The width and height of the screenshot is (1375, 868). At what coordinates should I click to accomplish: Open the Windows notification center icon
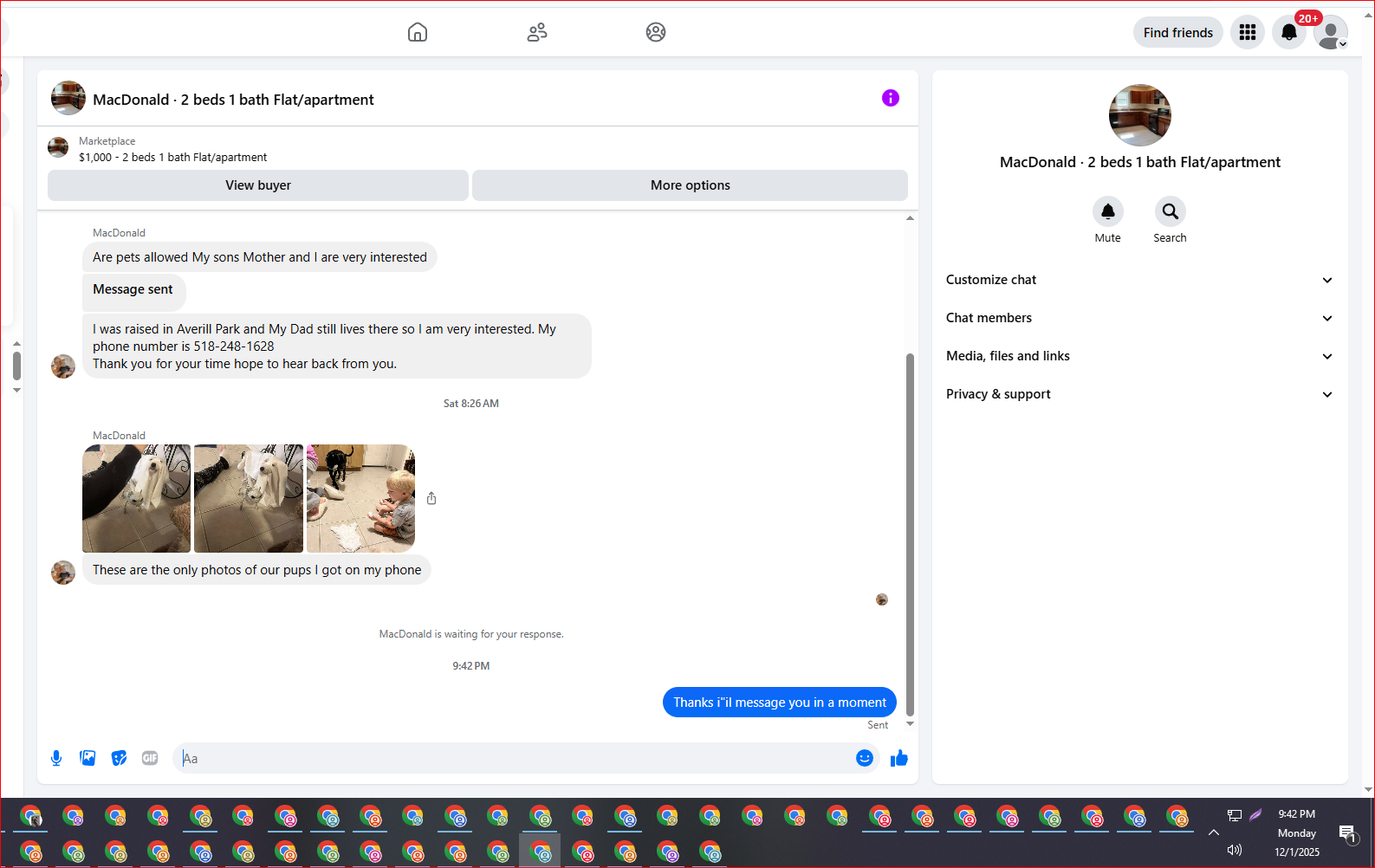[x=1347, y=833]
